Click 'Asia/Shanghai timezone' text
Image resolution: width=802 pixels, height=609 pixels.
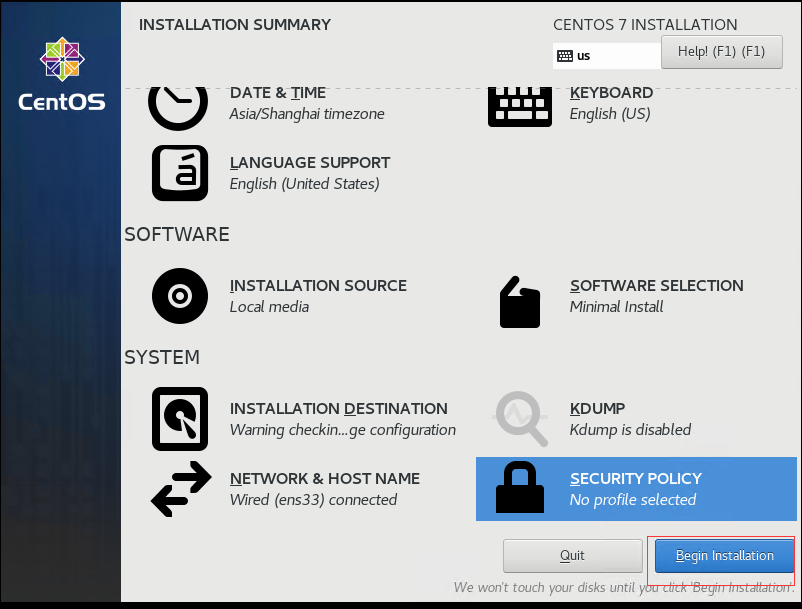coord(307,114)
